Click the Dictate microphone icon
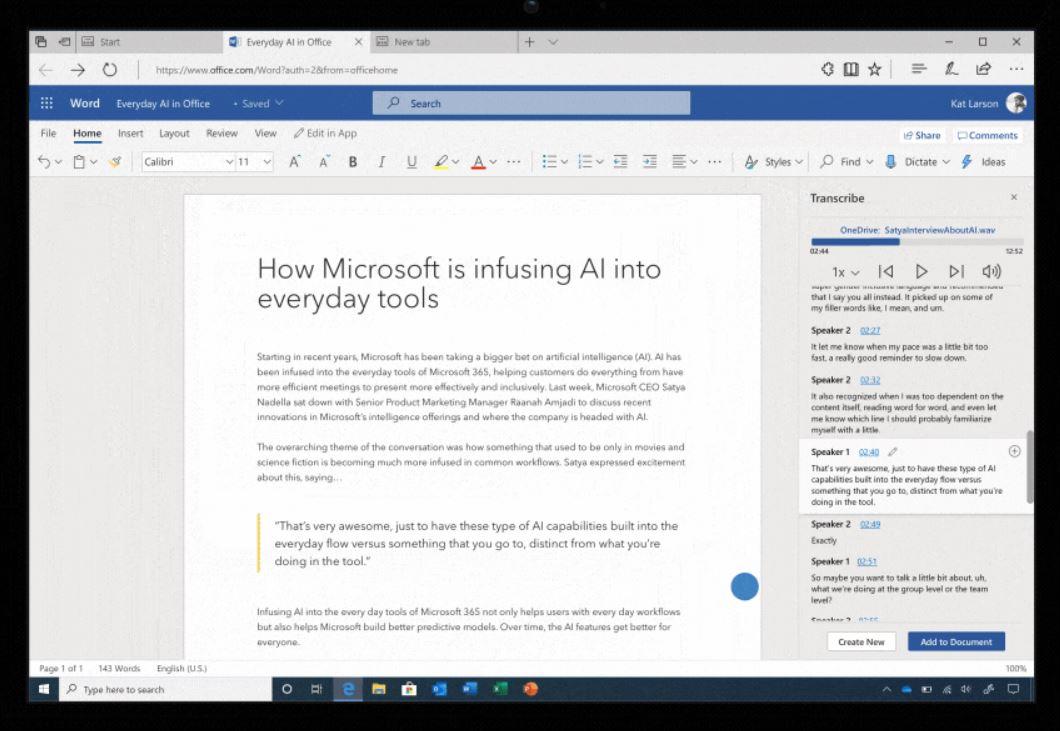Screen dimensions: 1060x731 tap(891, 162)
